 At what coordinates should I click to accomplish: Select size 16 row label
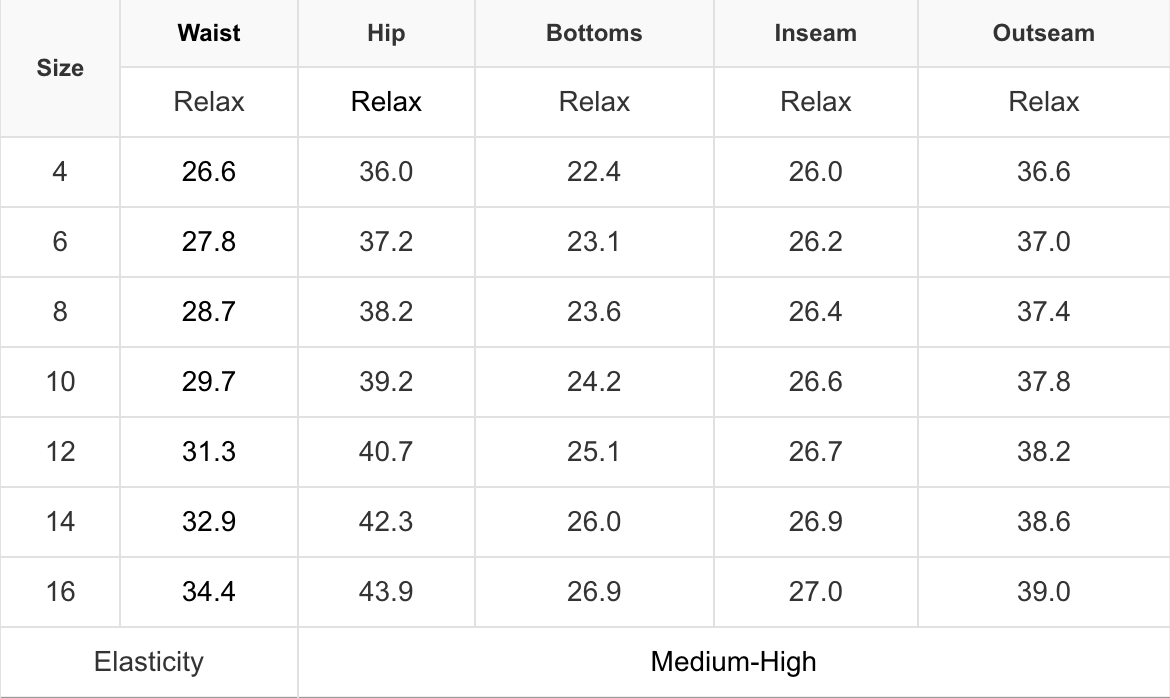point(60,592)
